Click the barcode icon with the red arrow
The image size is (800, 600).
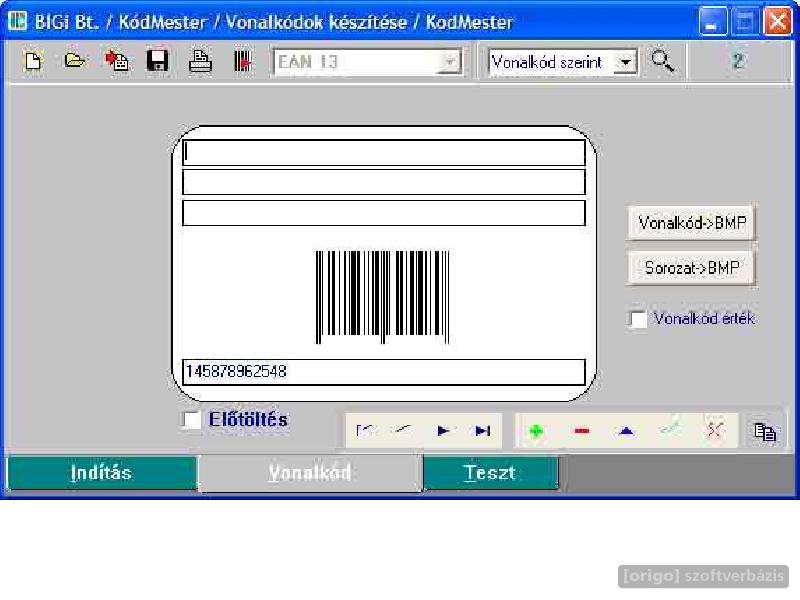click(243, 61)
